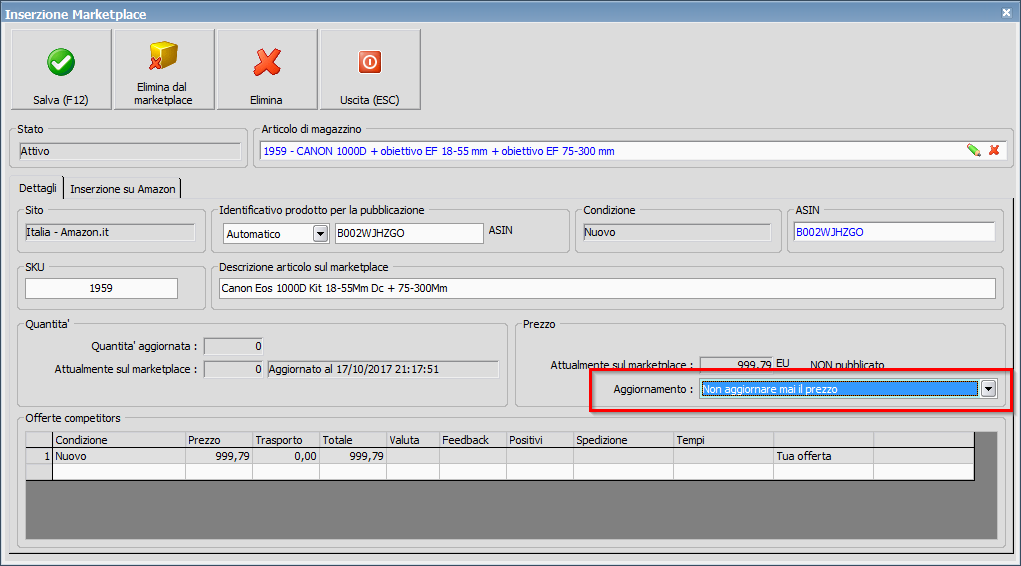Click the Tua offerta cell
The height and width of the screenshot is (566, 1021).
point(823,456)
